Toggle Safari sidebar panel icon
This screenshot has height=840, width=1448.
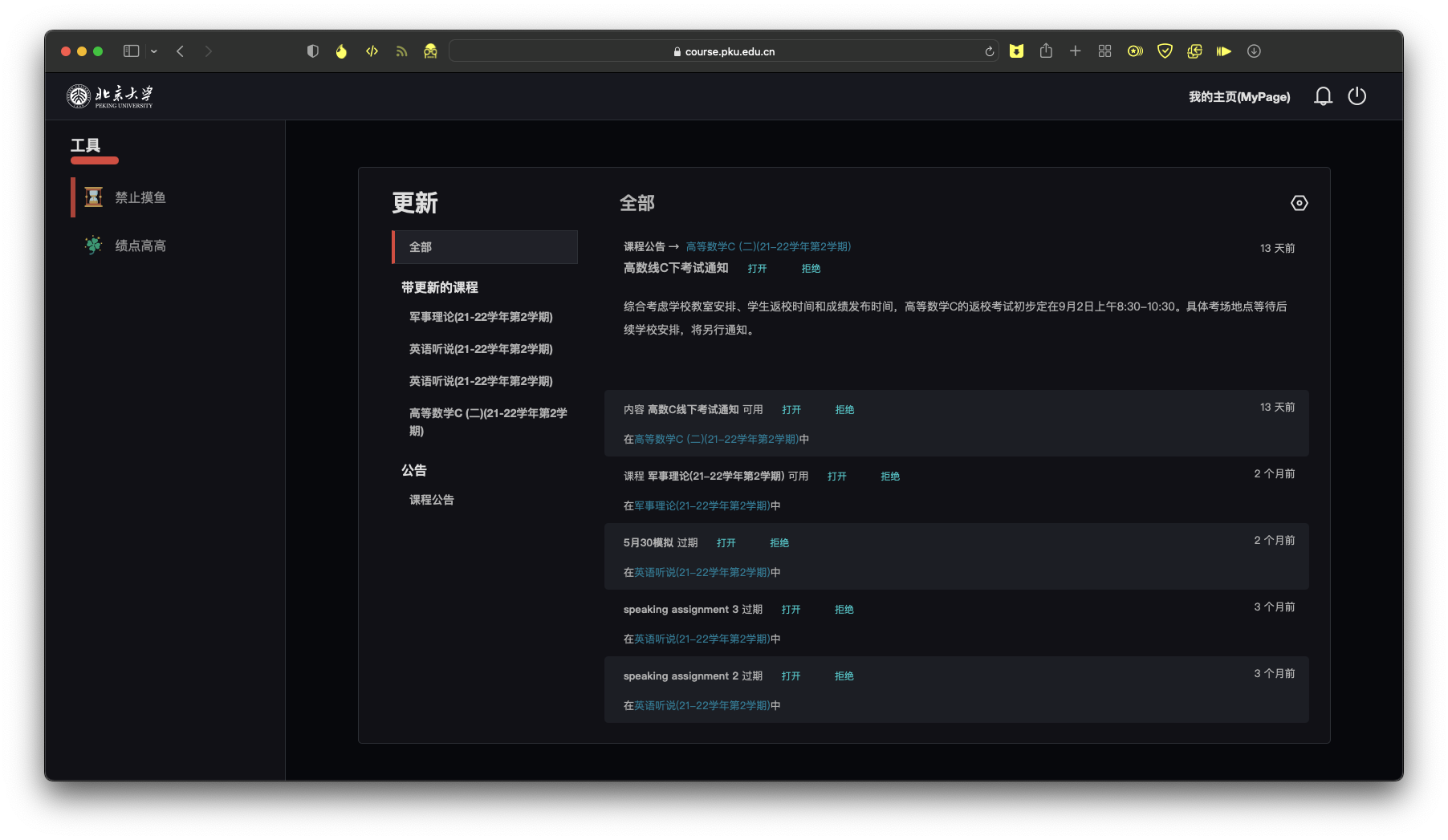(x=131, y=51)
